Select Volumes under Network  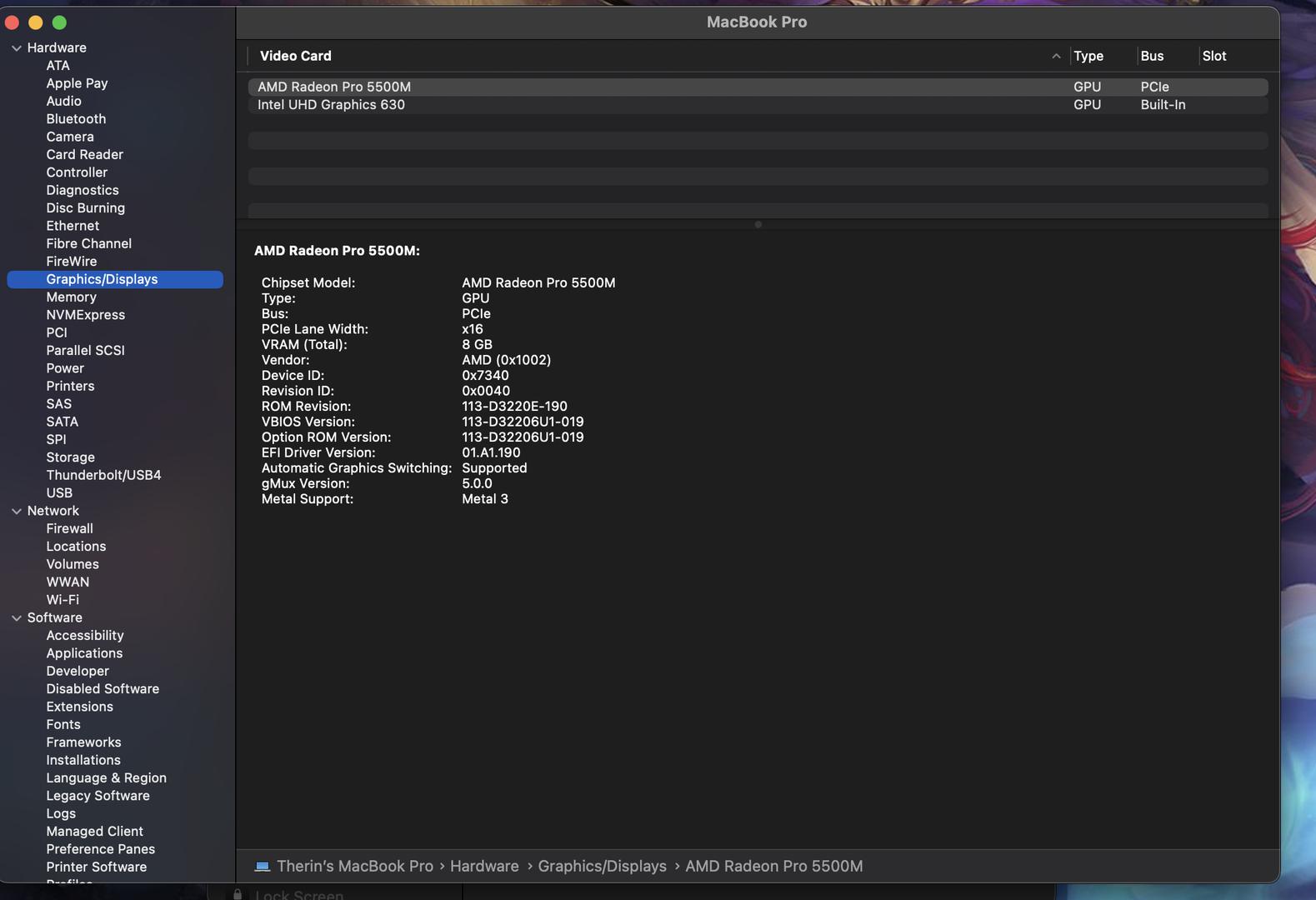73,564
